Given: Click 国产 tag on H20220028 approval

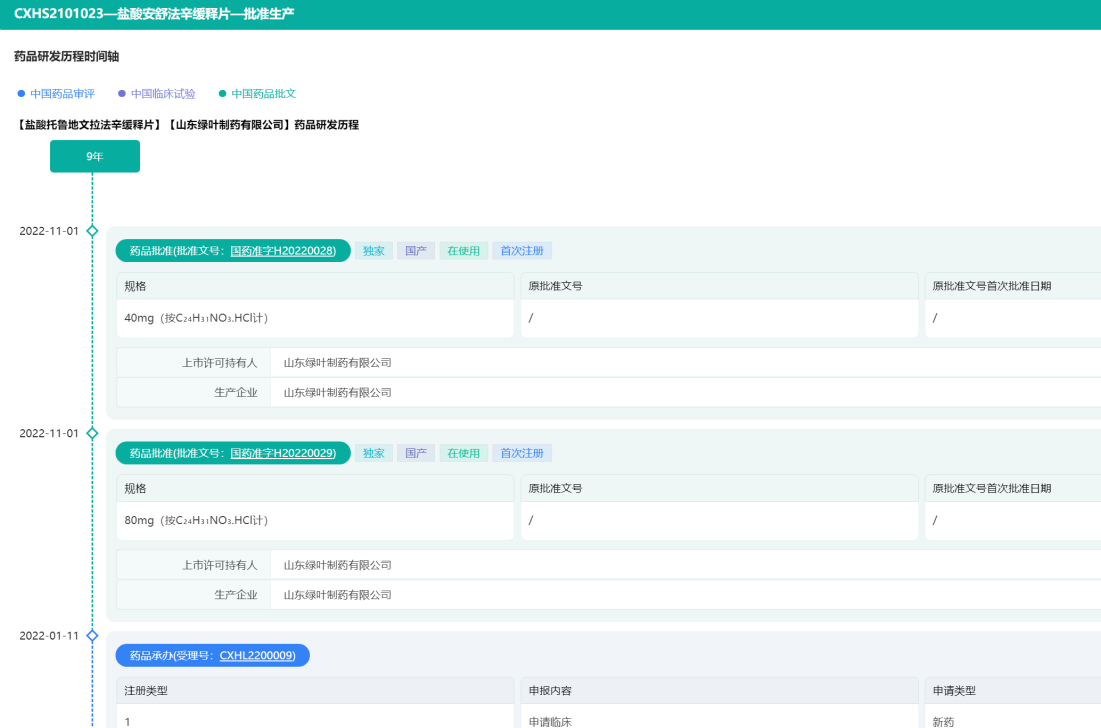Looking at the screenshot, I should [416, 251].
